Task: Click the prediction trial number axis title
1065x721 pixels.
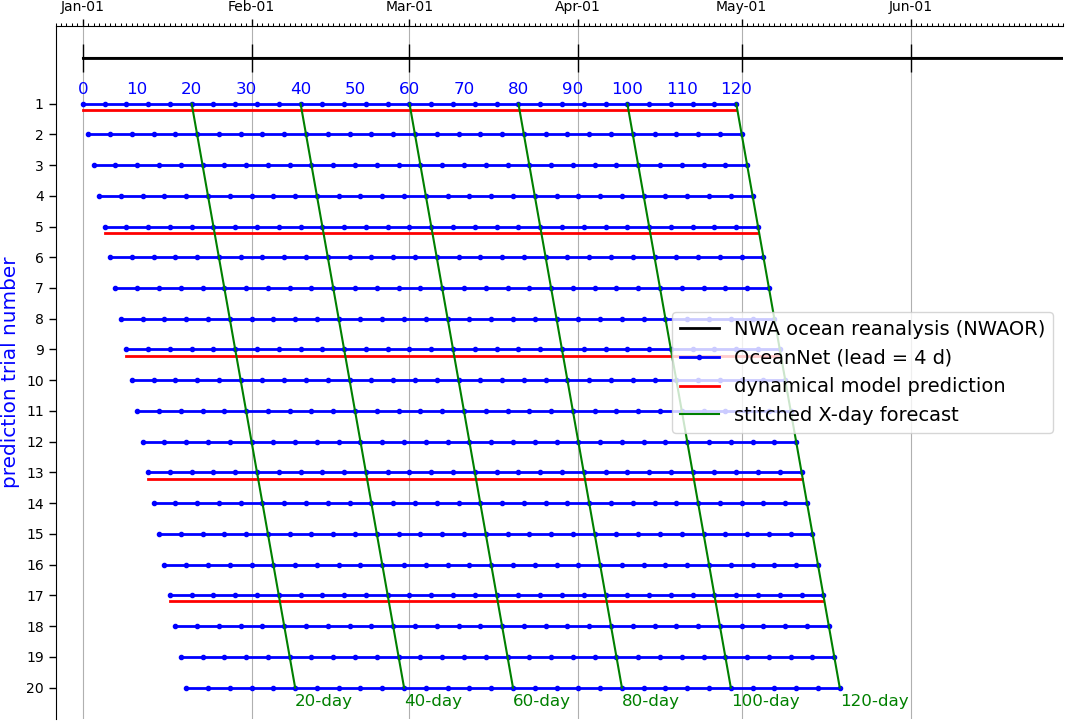Action: 11,372
